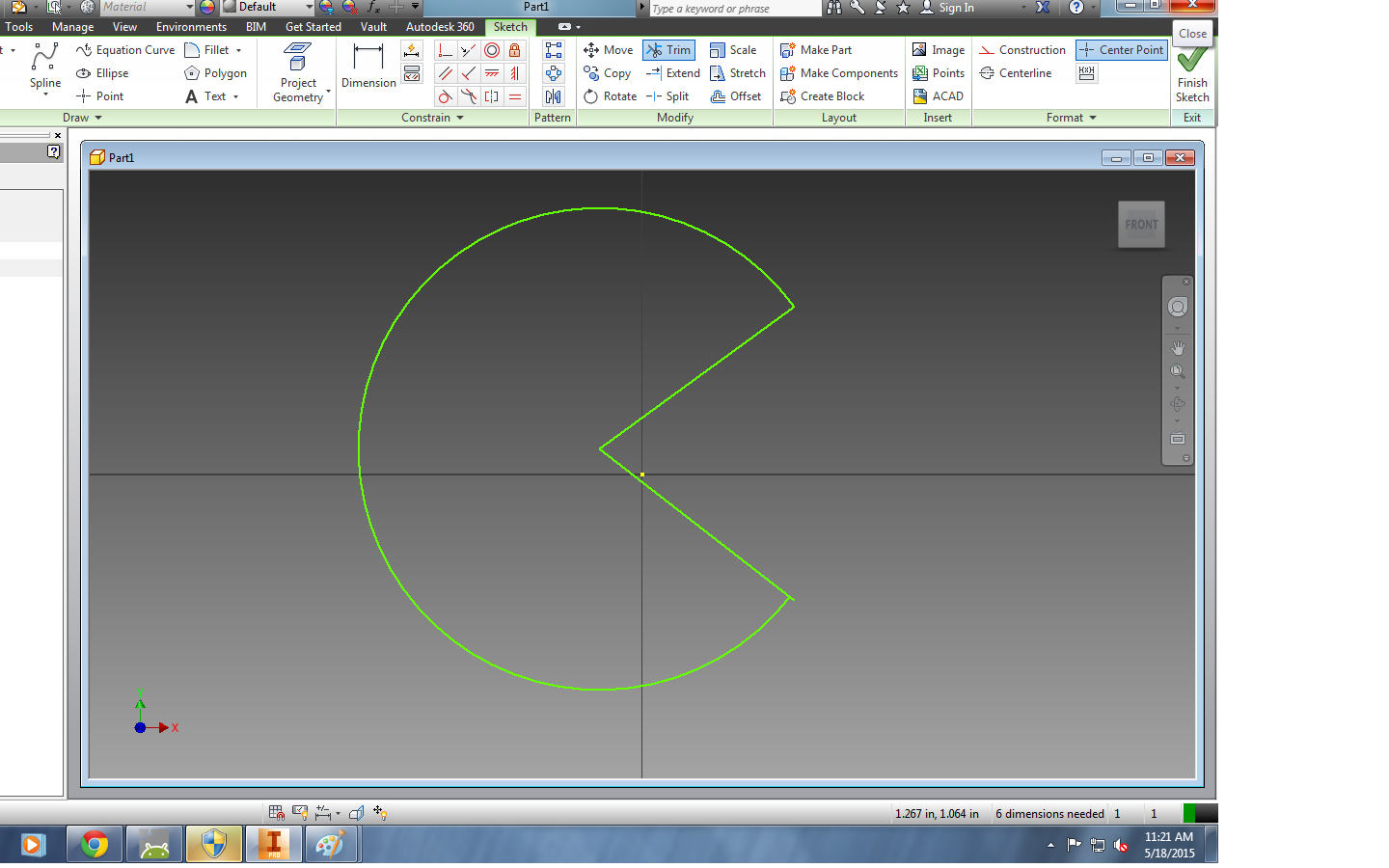Apply the Symmetric constraint
This screenshot has width=1389, height=868.
pos(492,96)
